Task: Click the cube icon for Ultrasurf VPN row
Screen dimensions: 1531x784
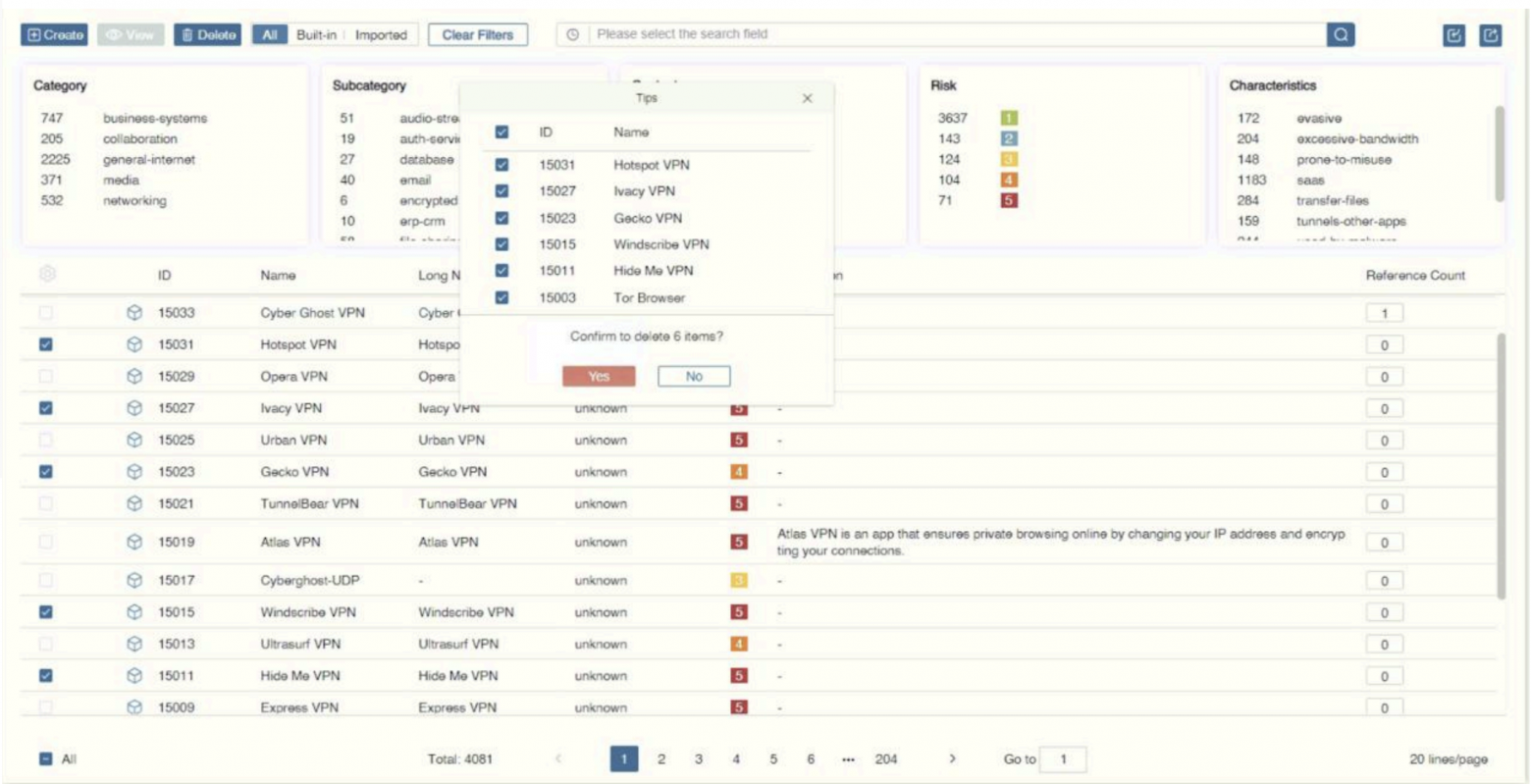Action: click(134, 644)
